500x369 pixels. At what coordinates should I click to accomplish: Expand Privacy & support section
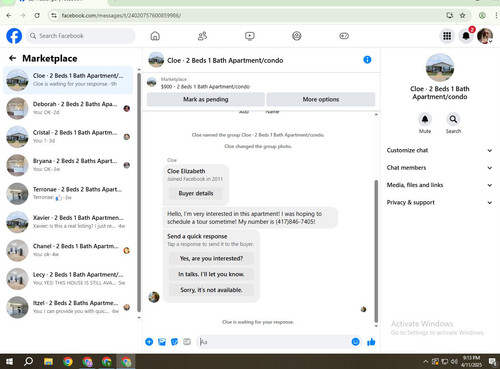click(439, 202)
